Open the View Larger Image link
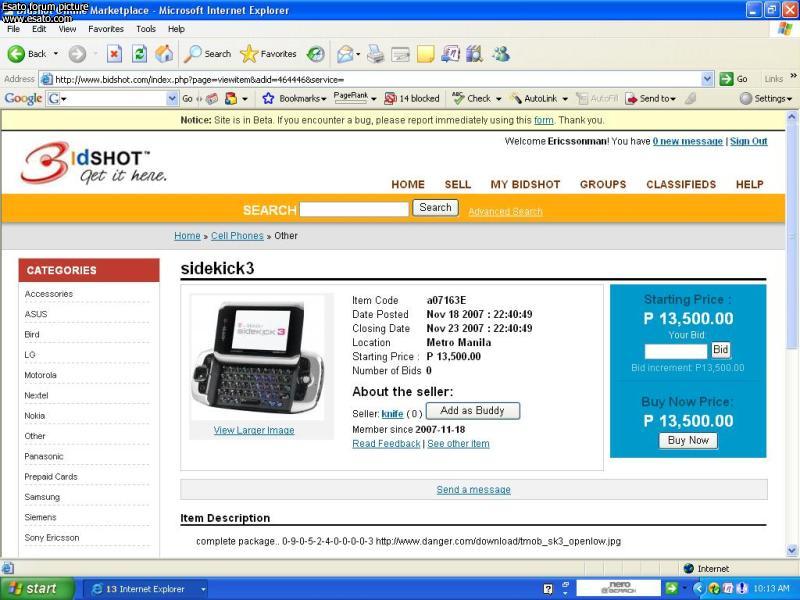This screenshot has width=800, height=600. point(254,430)
